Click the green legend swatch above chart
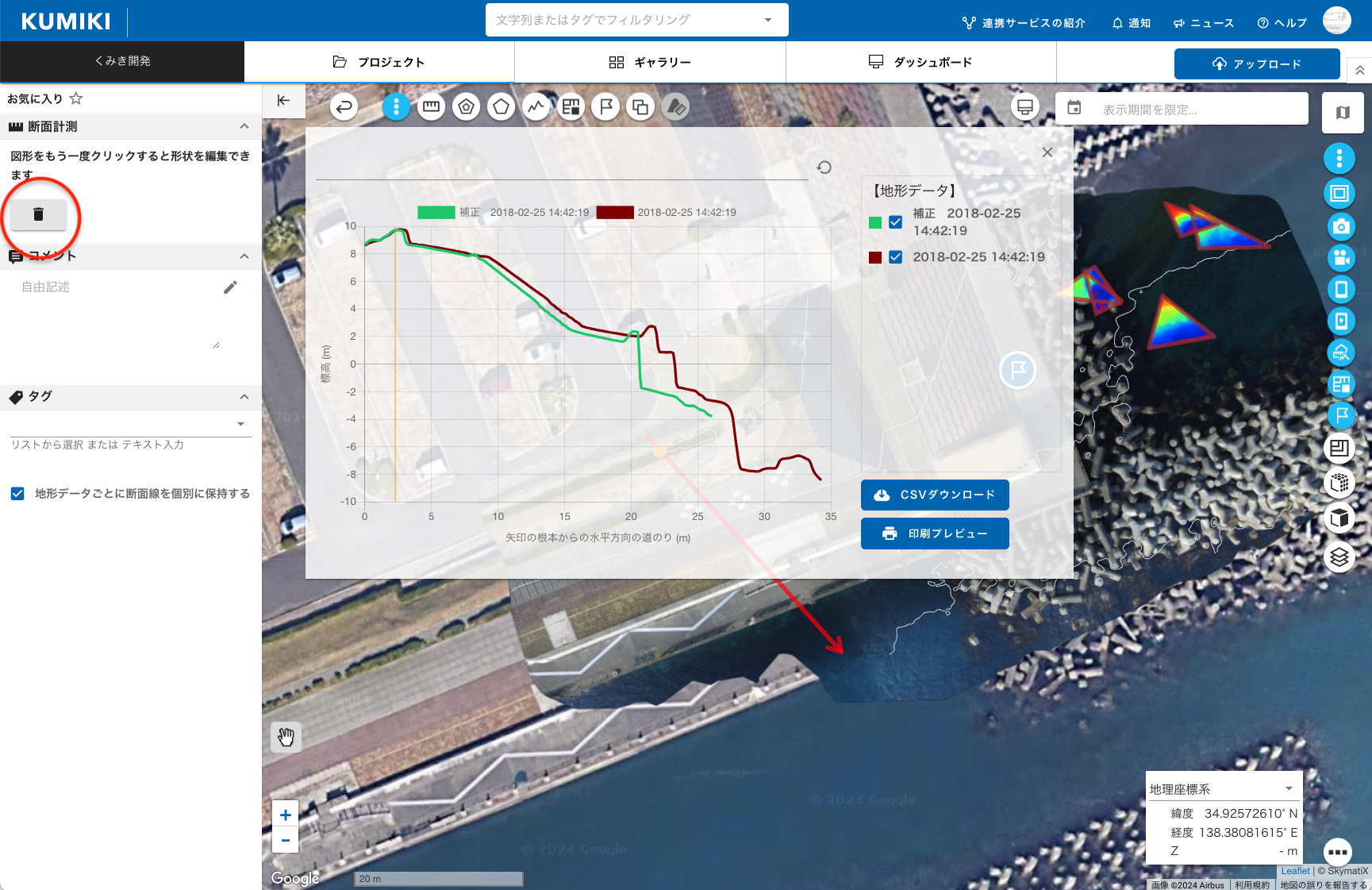 (x=436, y=212)
